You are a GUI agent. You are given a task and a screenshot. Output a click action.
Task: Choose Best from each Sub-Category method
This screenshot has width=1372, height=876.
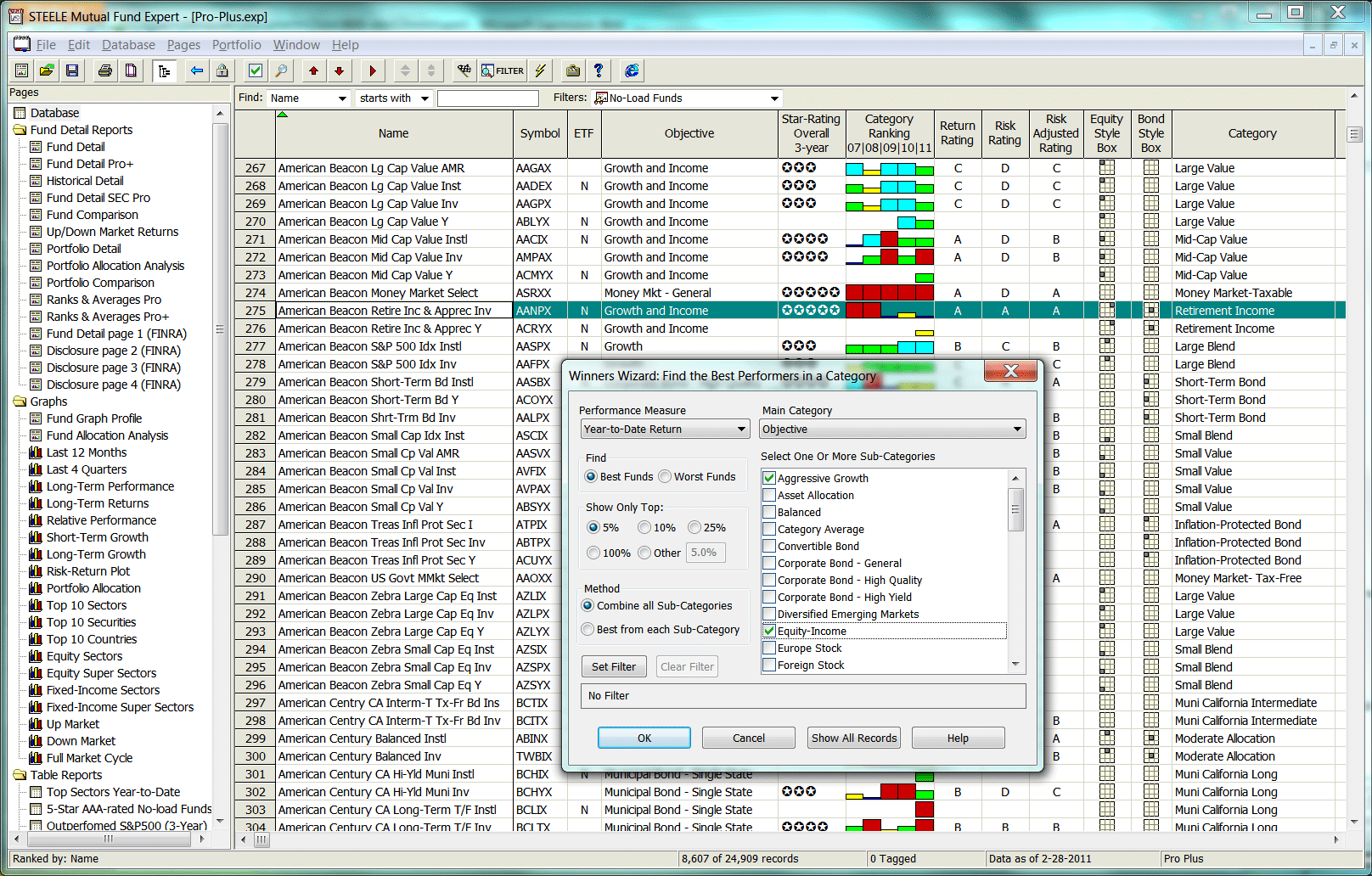point(588,629)
